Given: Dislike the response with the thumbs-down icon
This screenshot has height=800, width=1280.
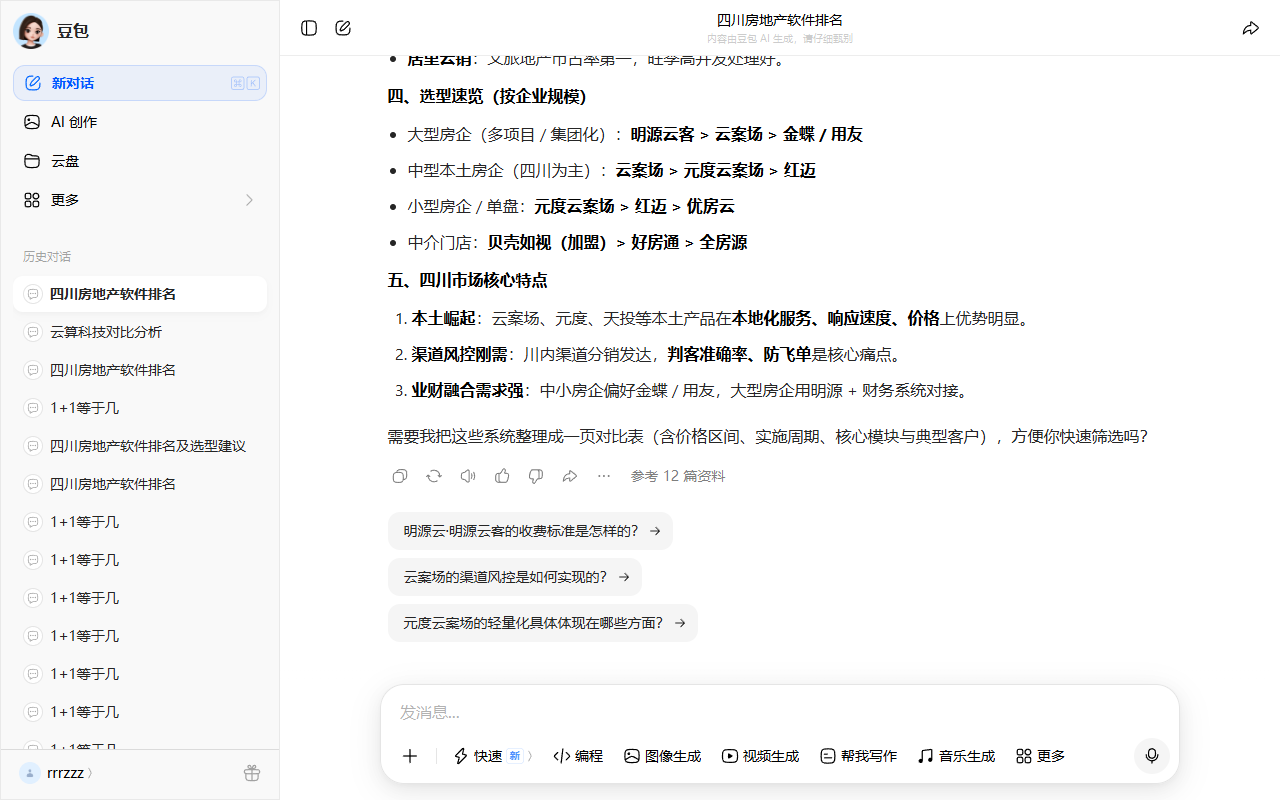Looking at the screenshot, I should (536, 476).
